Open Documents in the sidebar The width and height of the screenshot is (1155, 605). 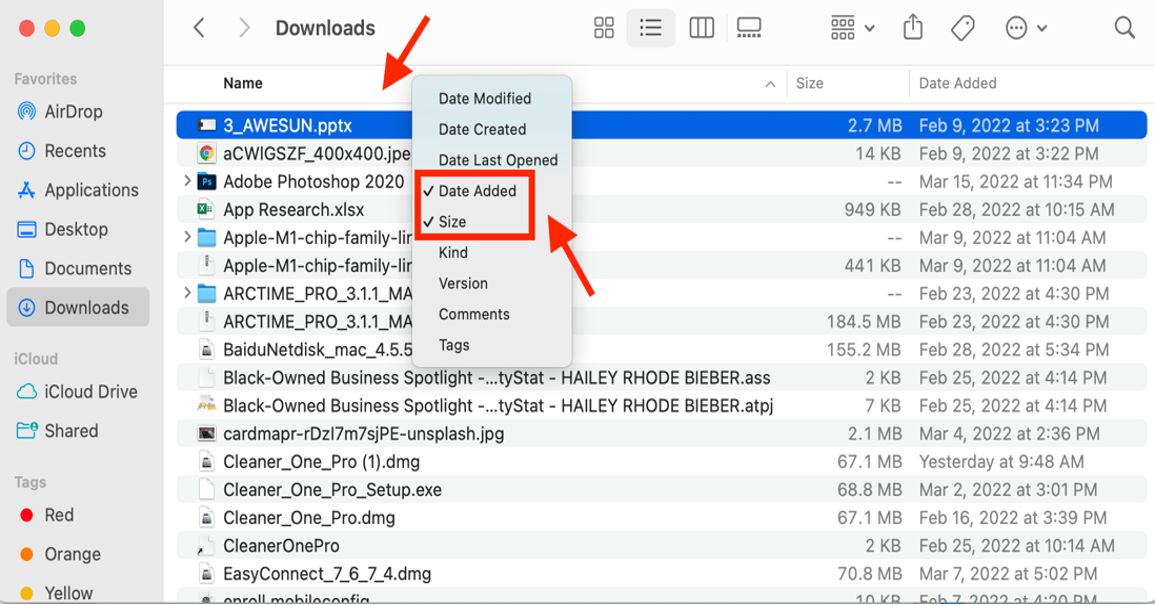87,268
